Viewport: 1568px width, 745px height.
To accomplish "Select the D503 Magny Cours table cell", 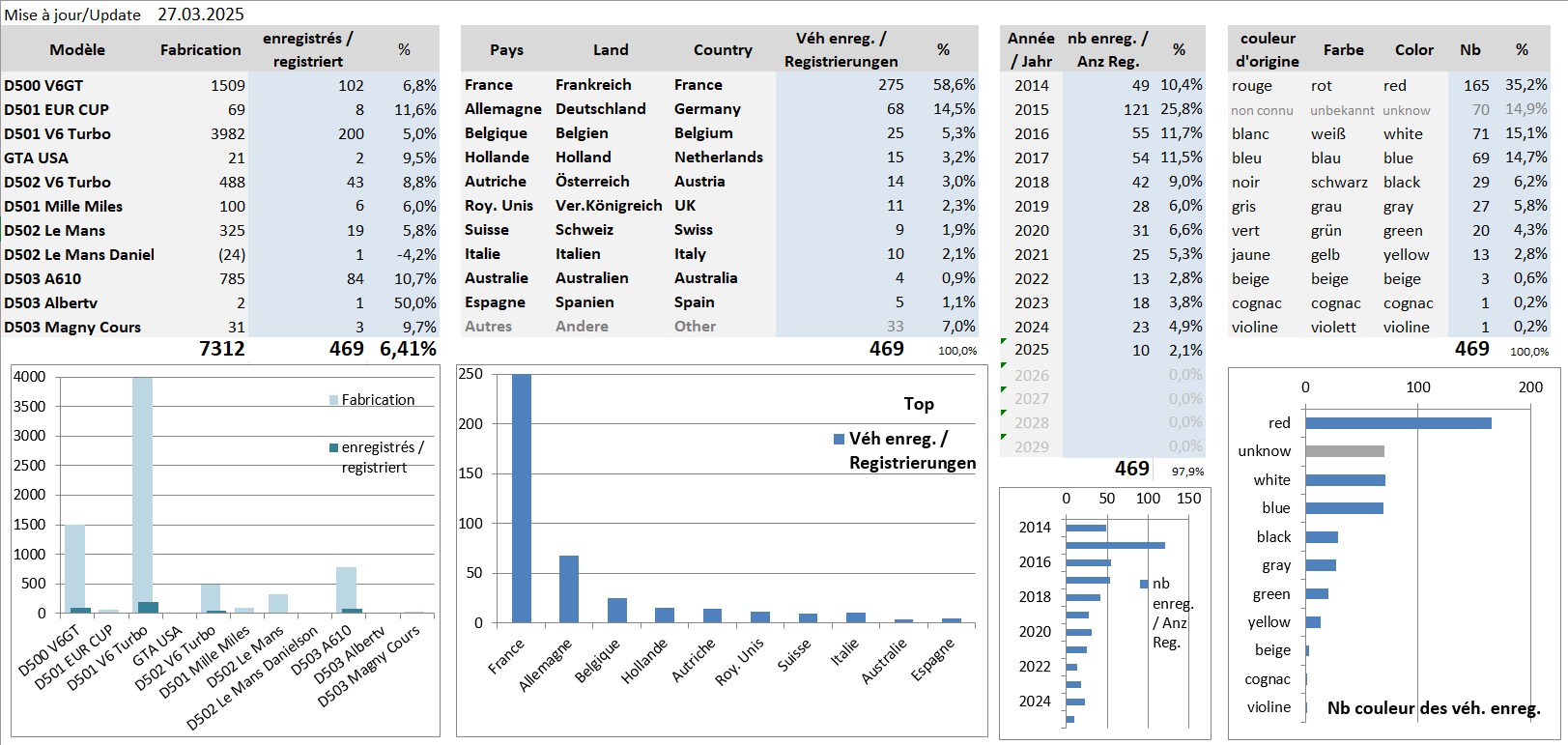I will pos(72,327).
